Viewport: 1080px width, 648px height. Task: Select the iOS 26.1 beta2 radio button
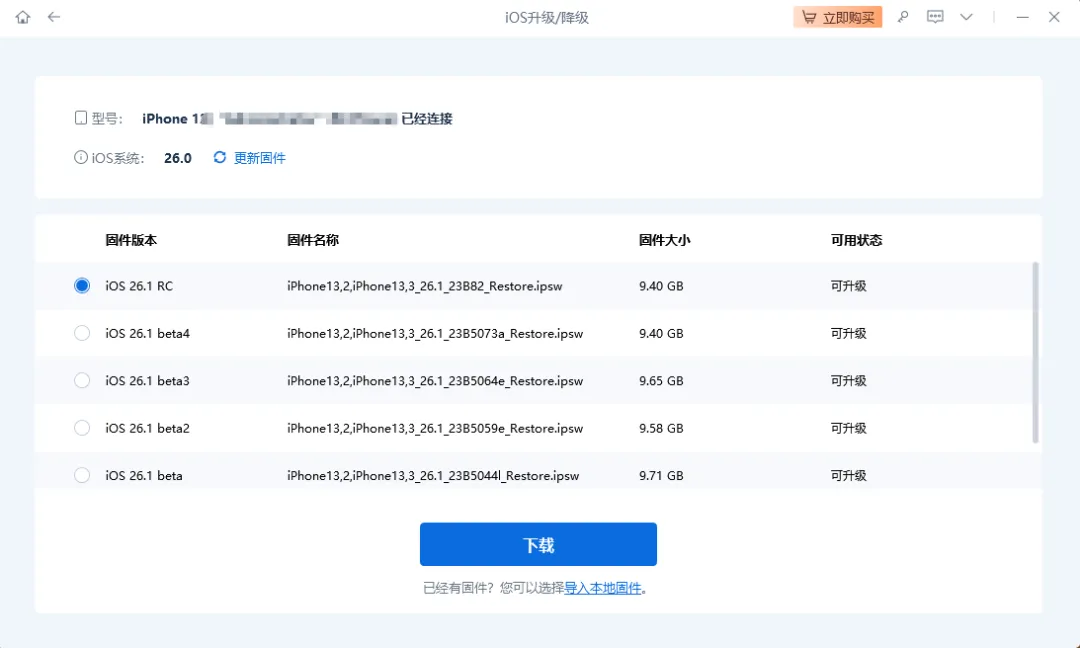click(x=82, y=428)
